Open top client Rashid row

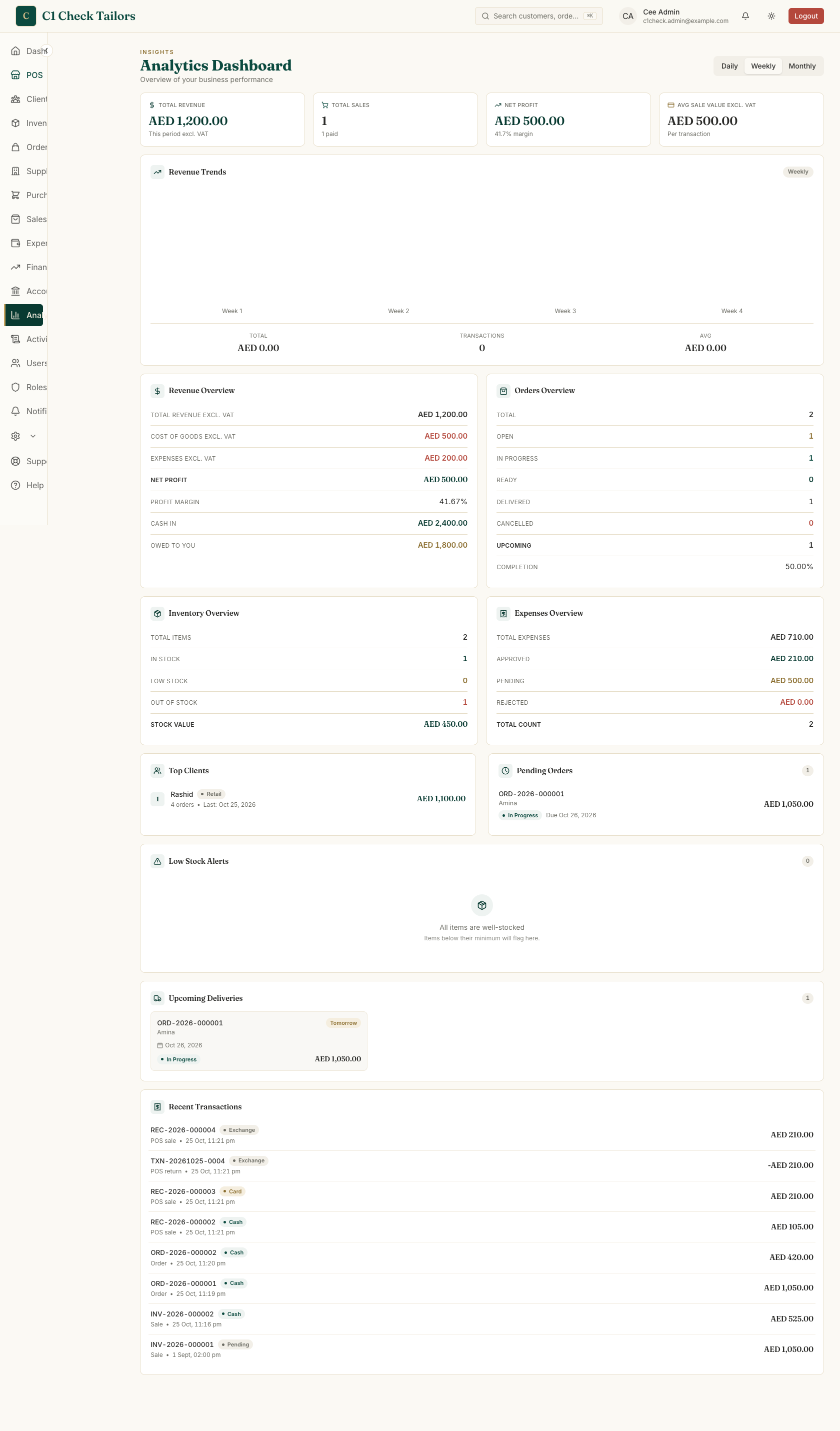click(x=307, y=799)
